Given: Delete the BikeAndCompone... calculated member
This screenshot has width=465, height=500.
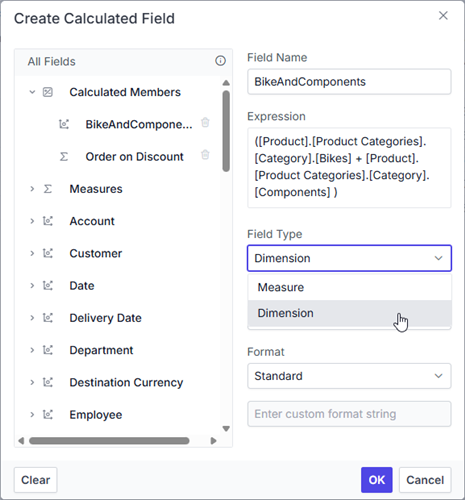Looking at the screenshot, I should pos(205,122).
